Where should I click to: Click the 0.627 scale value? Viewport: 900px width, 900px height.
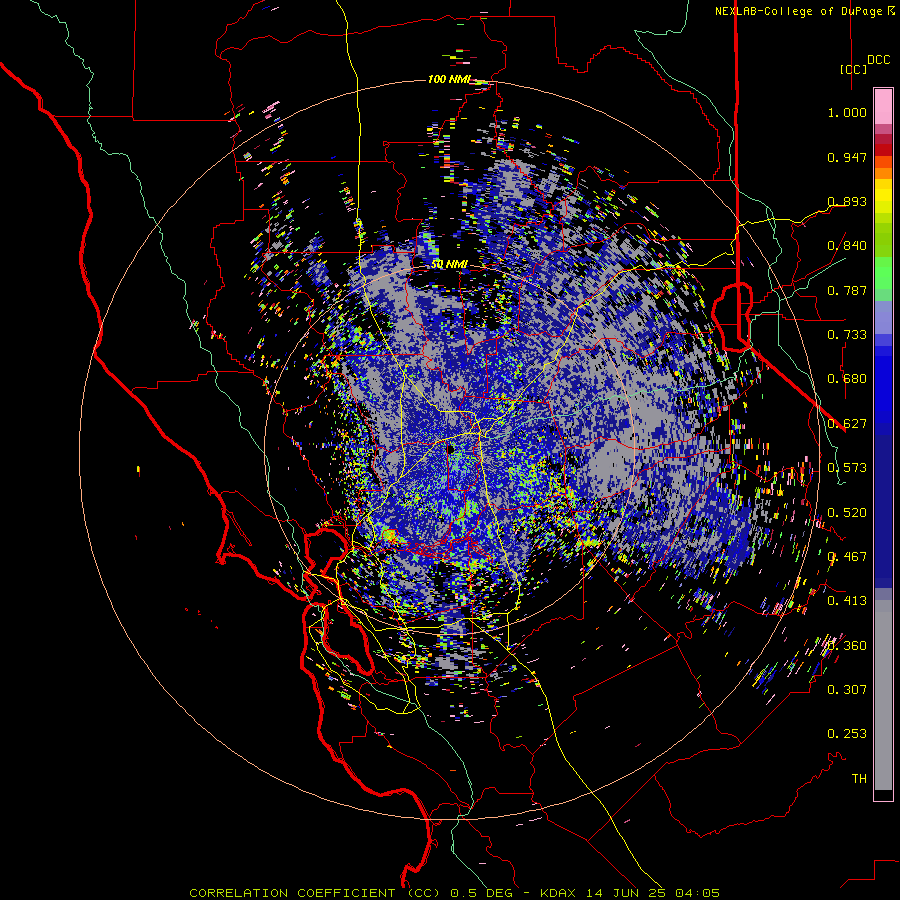(x=847, y=424)
